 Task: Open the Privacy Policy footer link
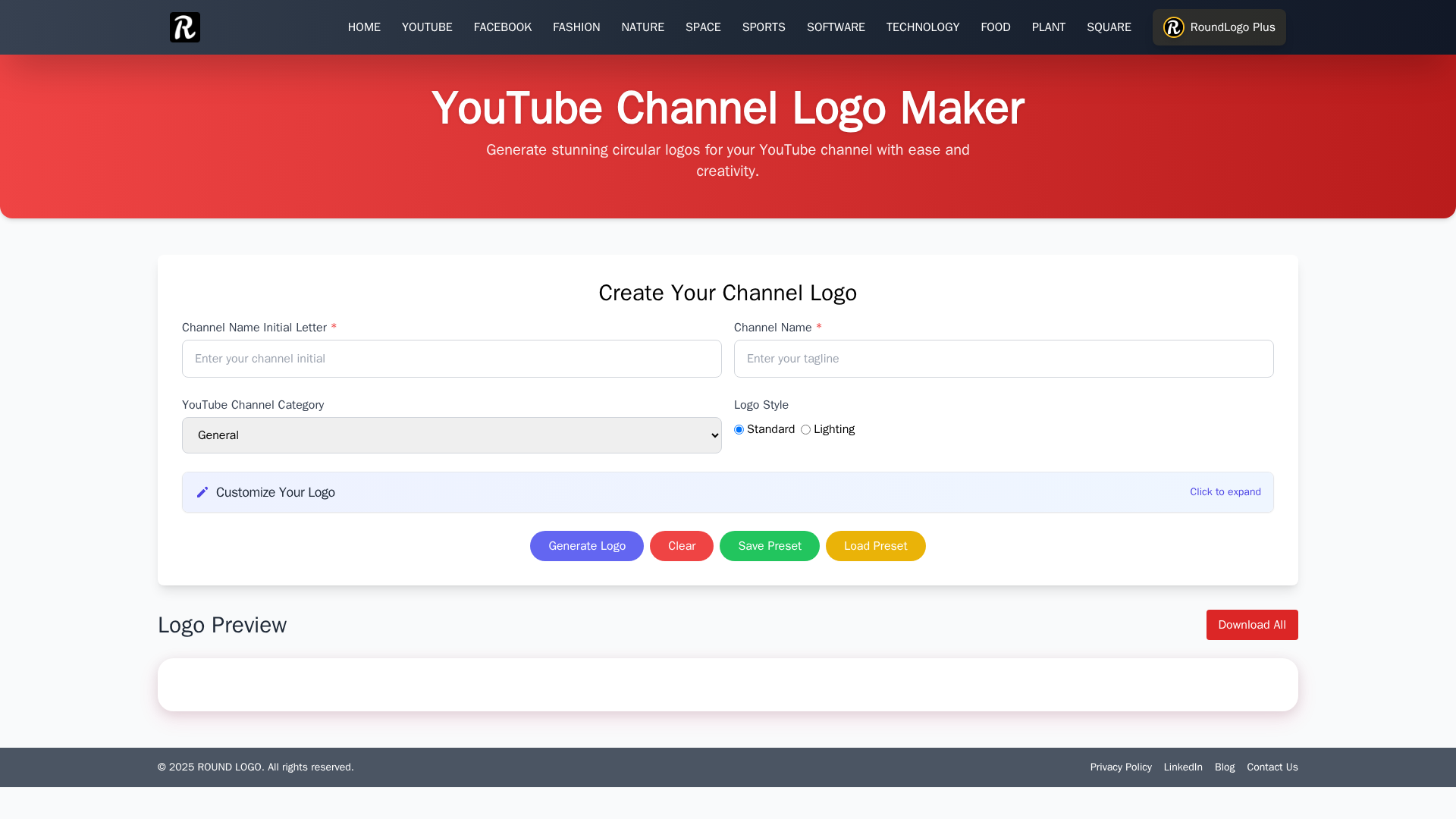point(1120,767)
